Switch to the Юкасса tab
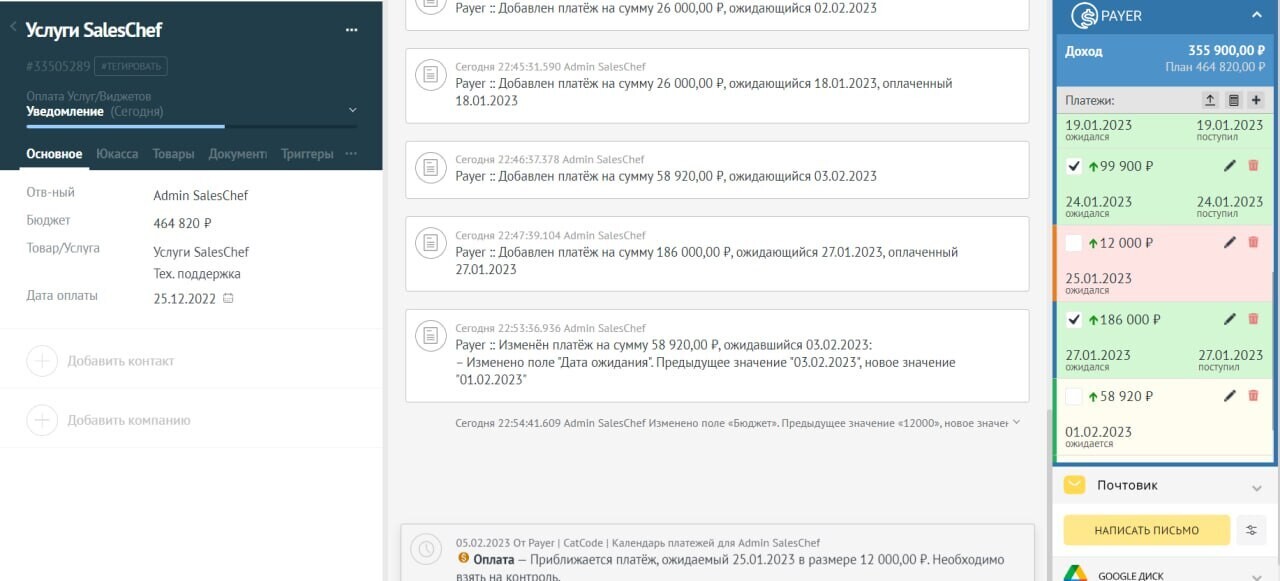1280x581 pixels. tap(117, 154)
